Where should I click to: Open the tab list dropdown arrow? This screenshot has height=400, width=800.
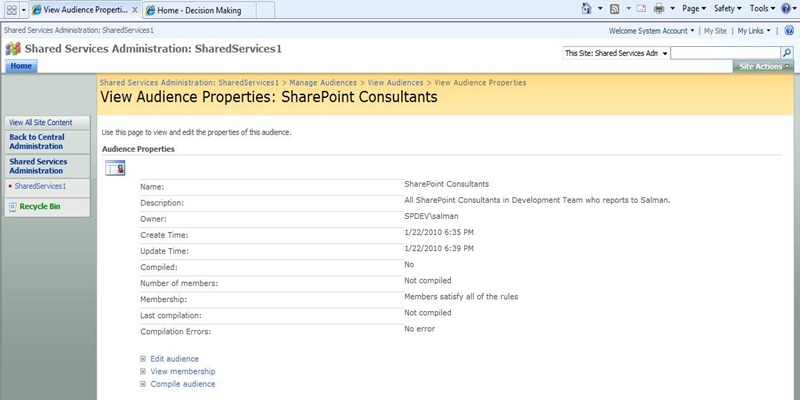click(23, 10)
